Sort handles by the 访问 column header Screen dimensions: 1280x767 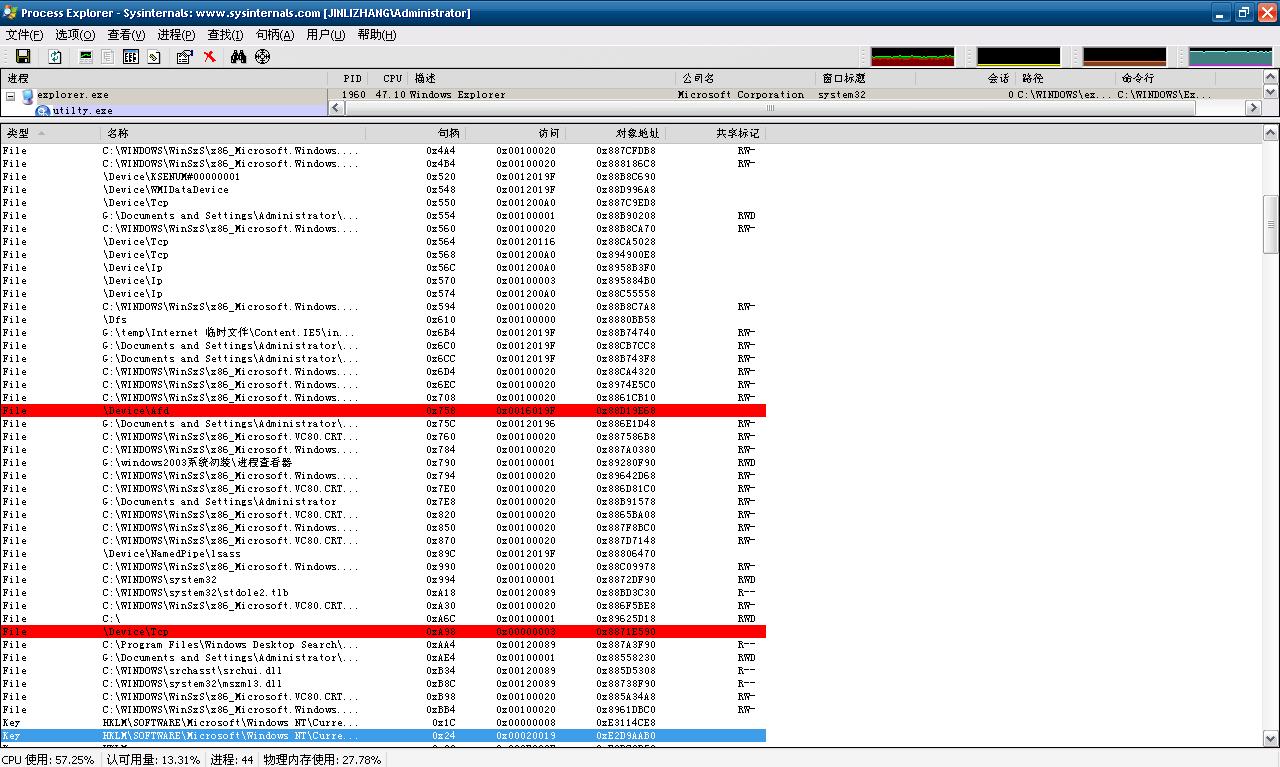515,133
